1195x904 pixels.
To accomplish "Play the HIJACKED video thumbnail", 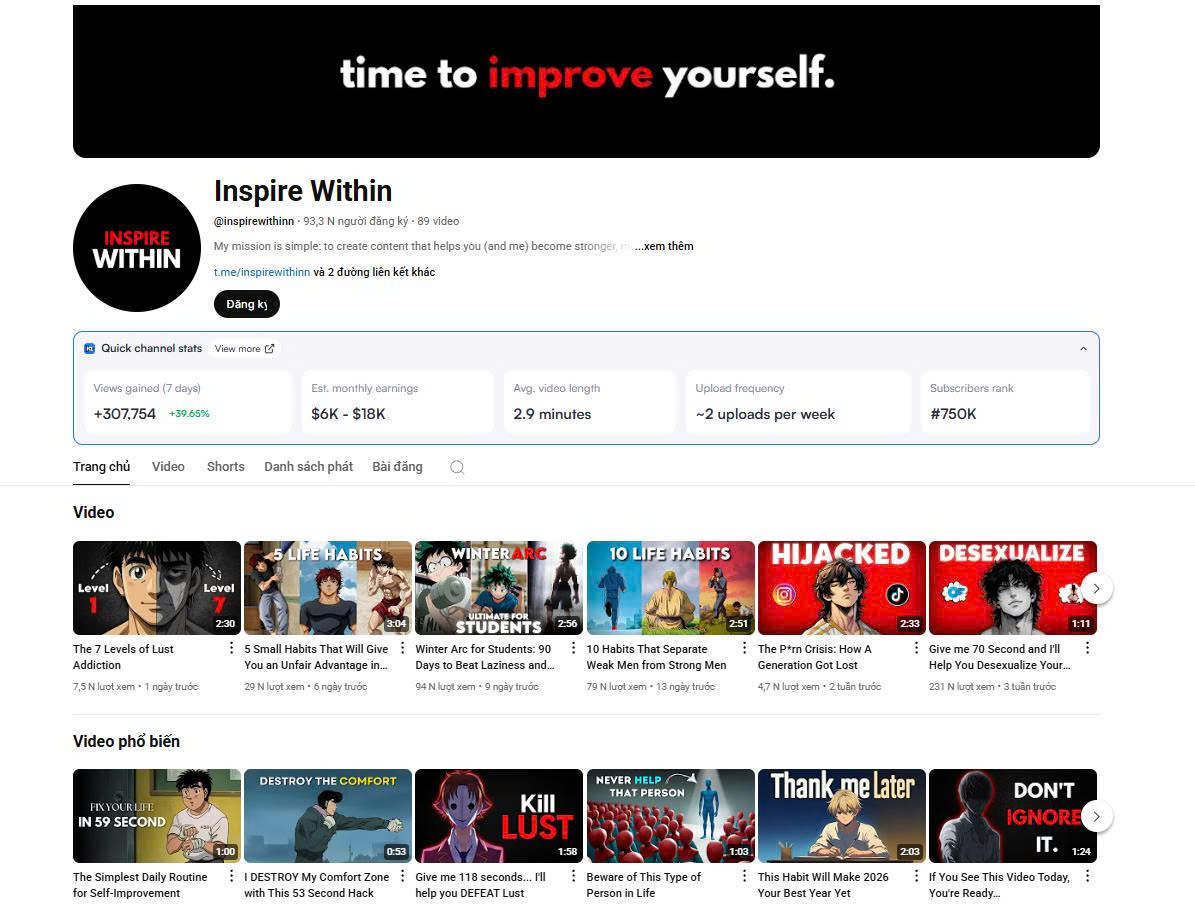I will [x=841, y=588].
